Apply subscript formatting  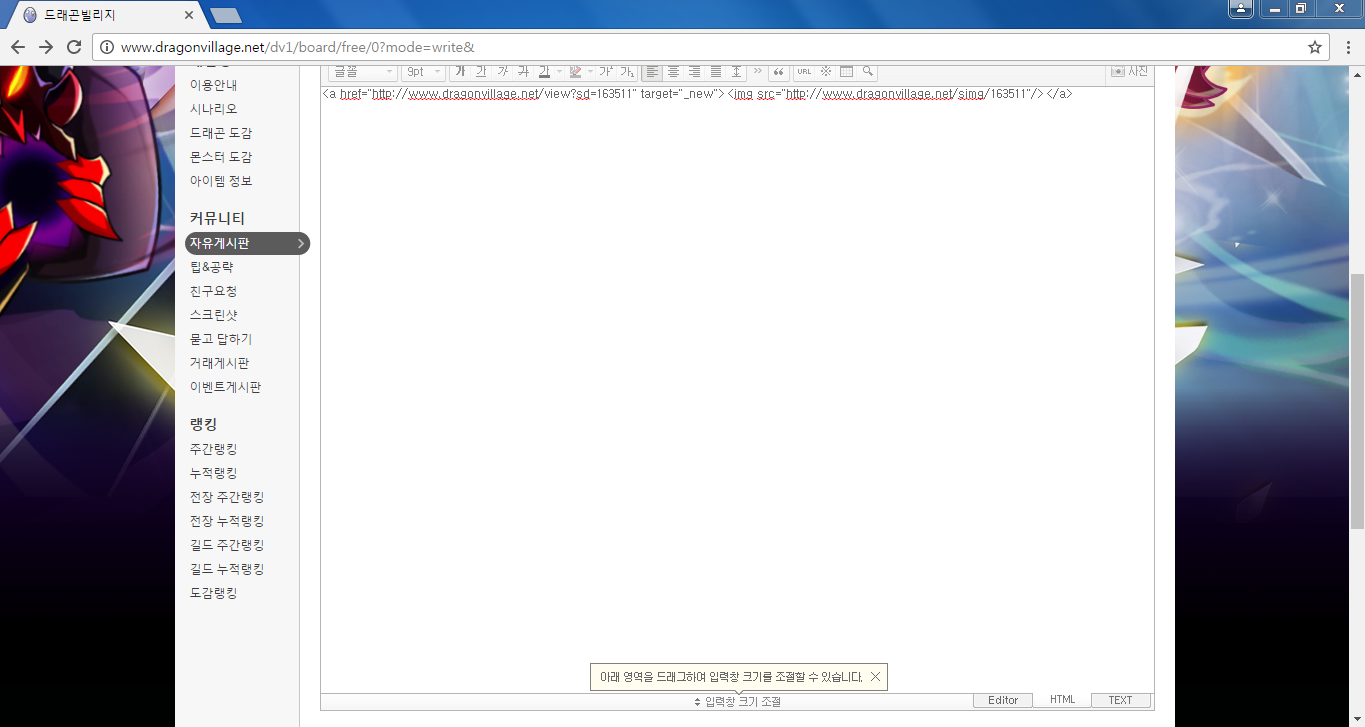point(627,71)
